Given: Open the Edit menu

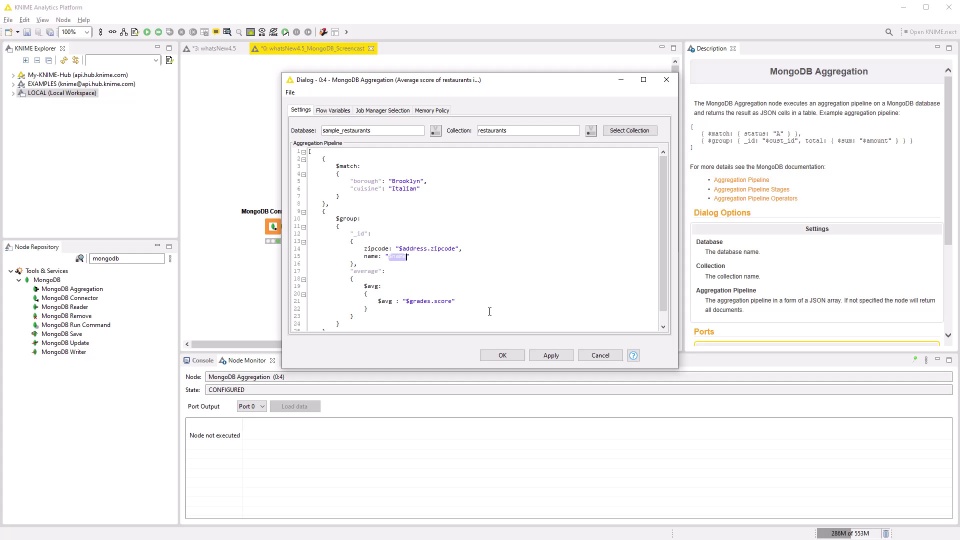Looking at the screenshot, I should 24,20.
